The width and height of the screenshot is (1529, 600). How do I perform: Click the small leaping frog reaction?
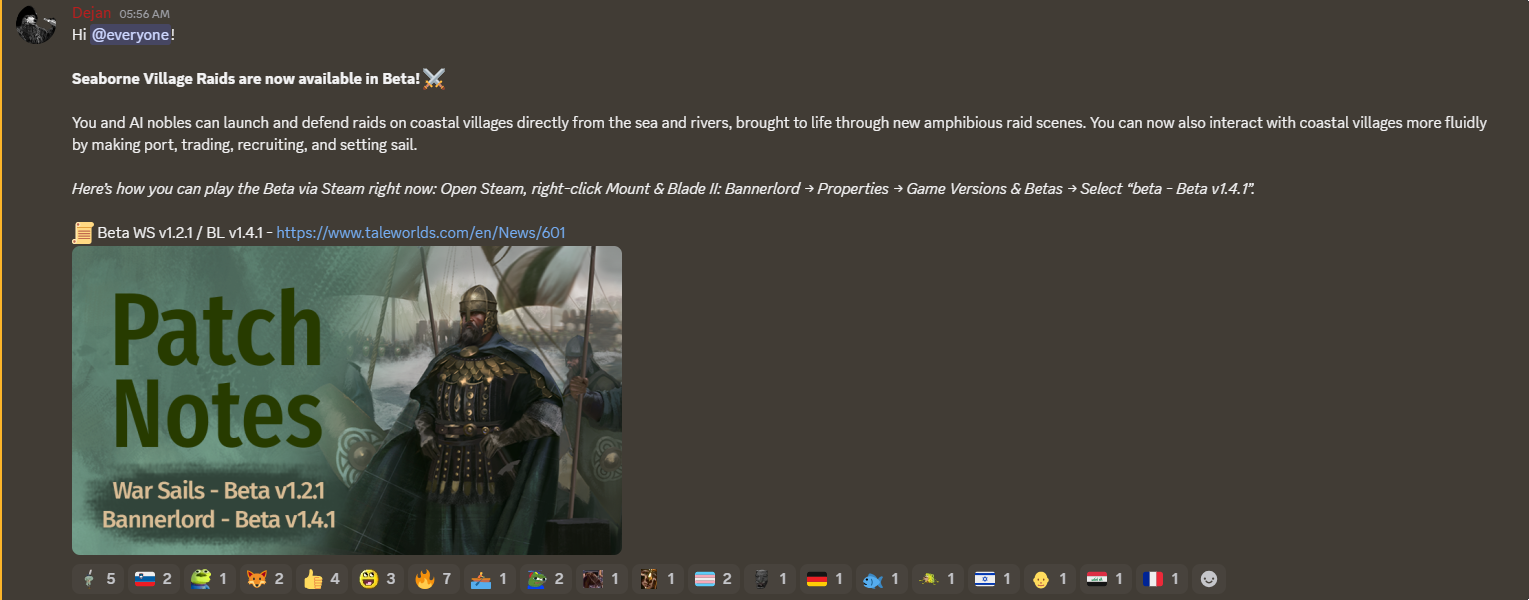pyautogui.click(x=937, y=579)
